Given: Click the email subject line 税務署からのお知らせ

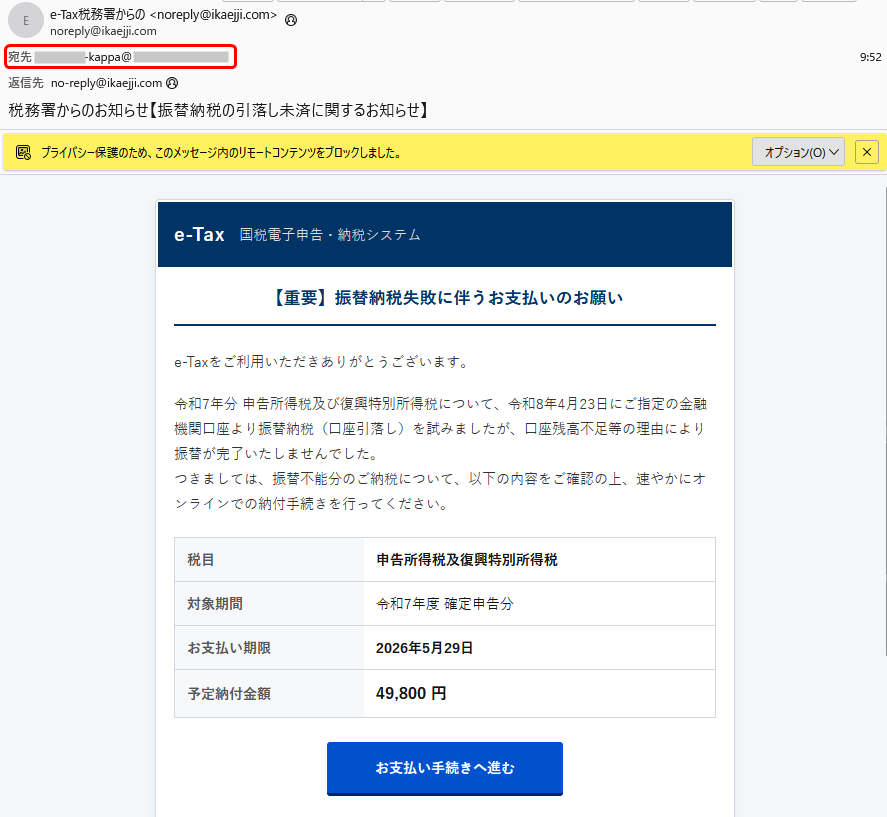Looking at the screenshot, I should [219, 110].
